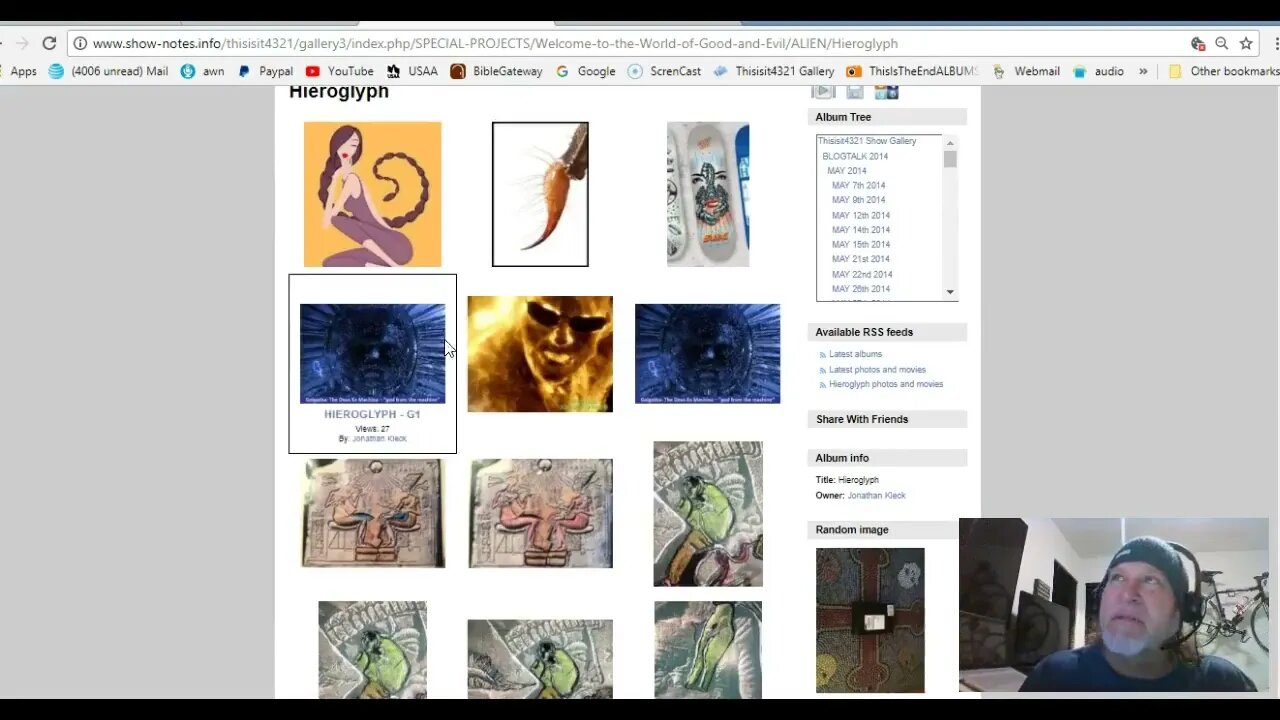Open the zoom magnifier icon in address bar
Viewport: 1280px width, 720px height.
[x=1222, y=43]
